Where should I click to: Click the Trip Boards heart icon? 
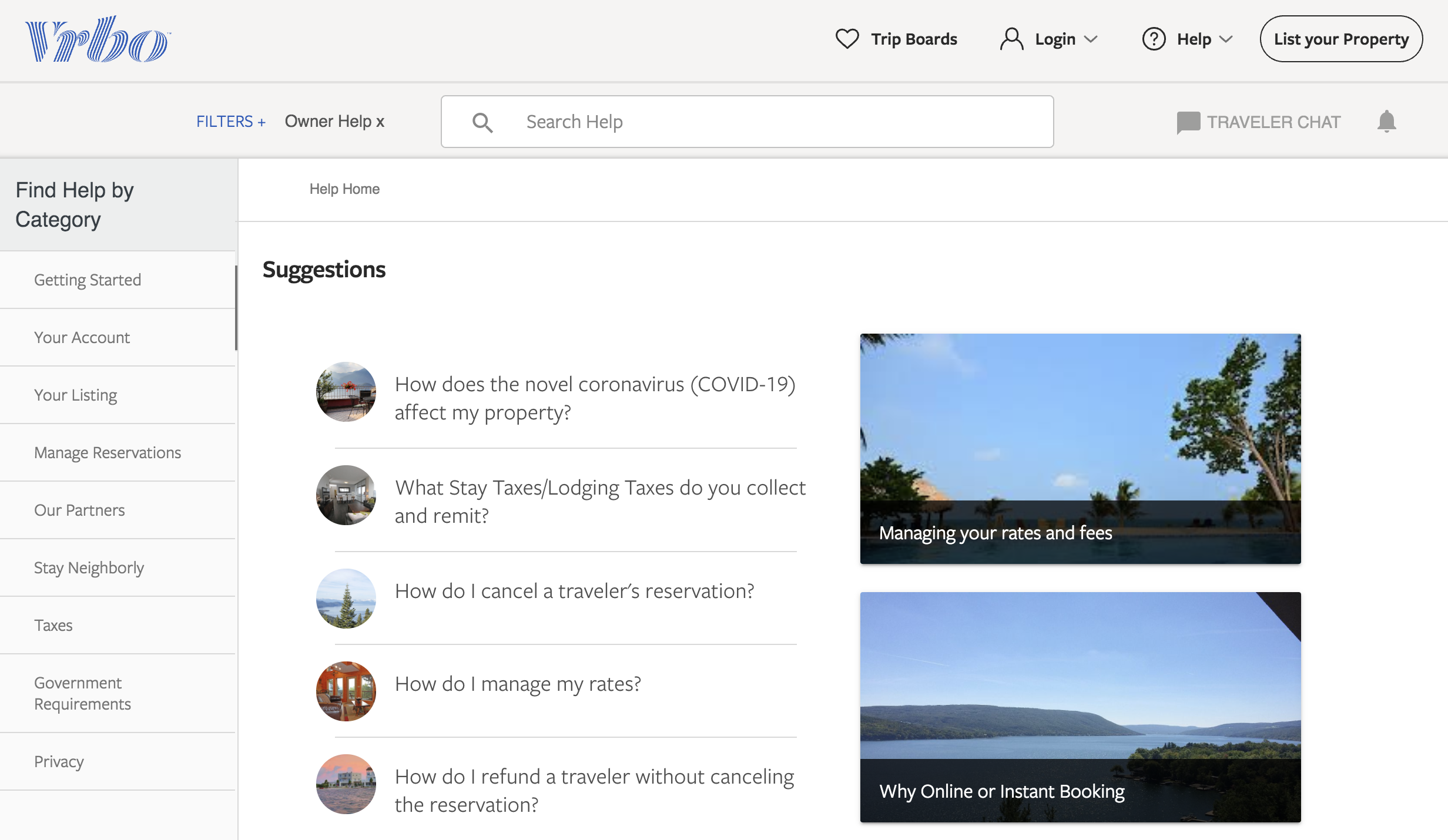coord(847,39)
